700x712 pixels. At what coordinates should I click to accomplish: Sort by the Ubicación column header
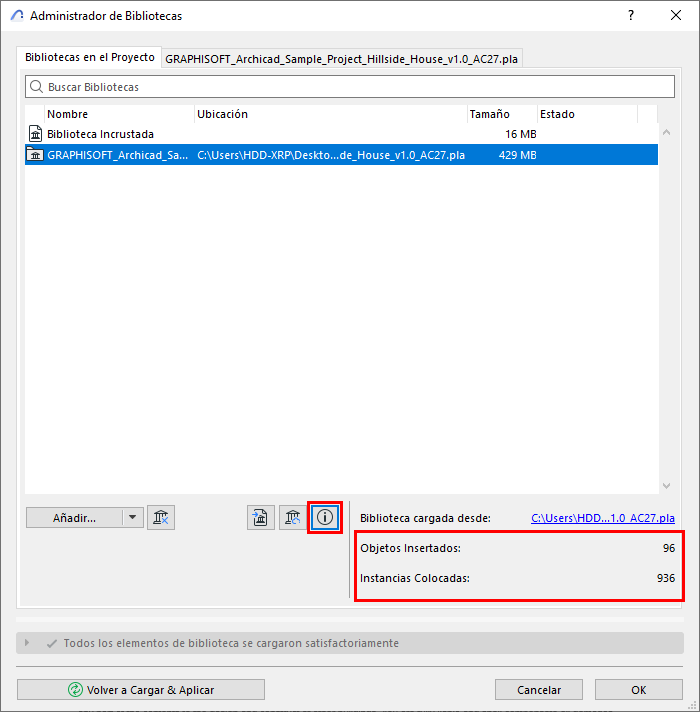(330, 114)
